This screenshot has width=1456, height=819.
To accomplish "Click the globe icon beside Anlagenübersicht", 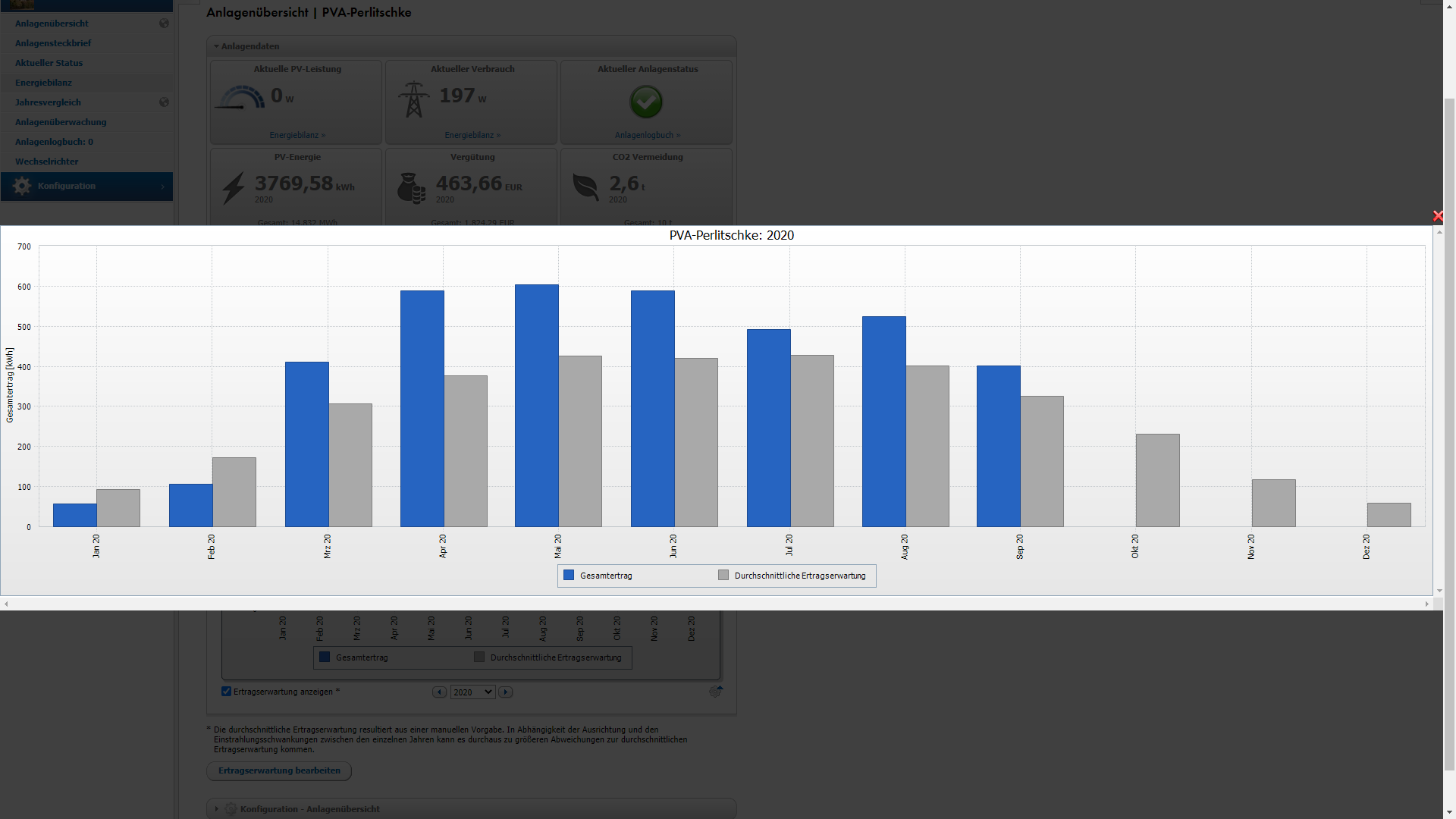I will coord(164,24).
